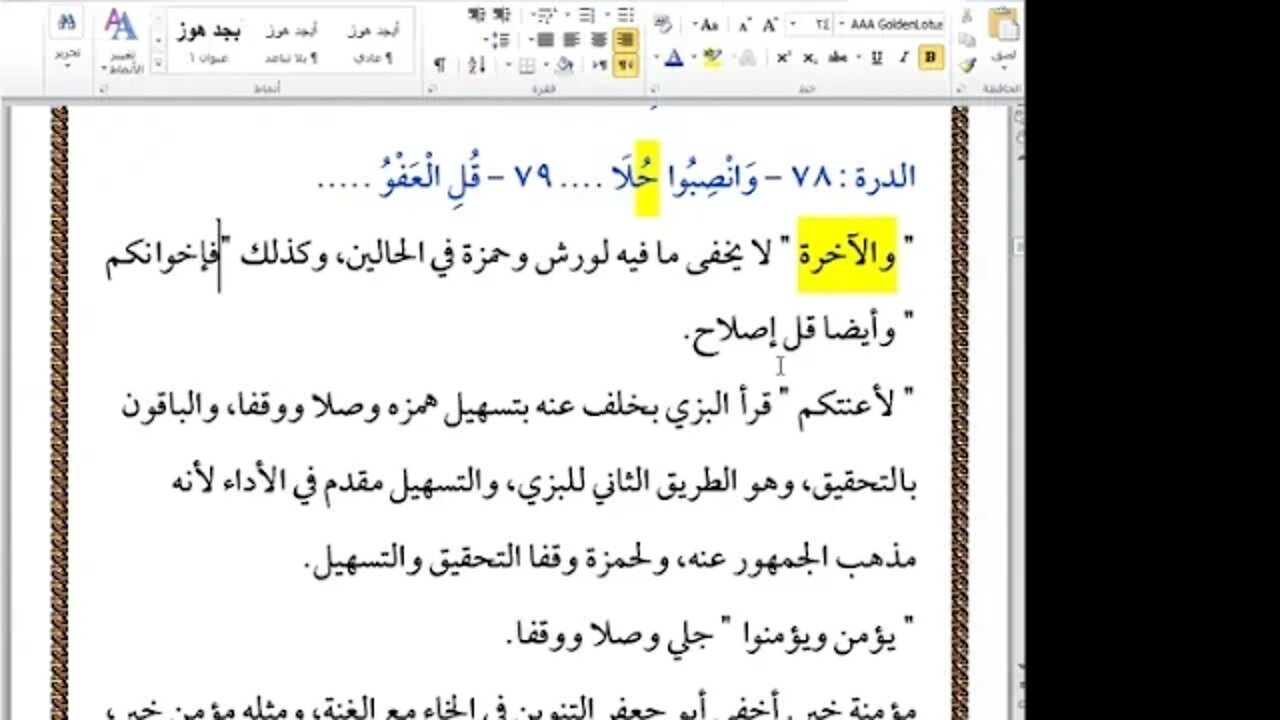Select the Format Painter brush
Image resolution: width=1280 pixels, height=720 pixels.
[x=967, y=64]
